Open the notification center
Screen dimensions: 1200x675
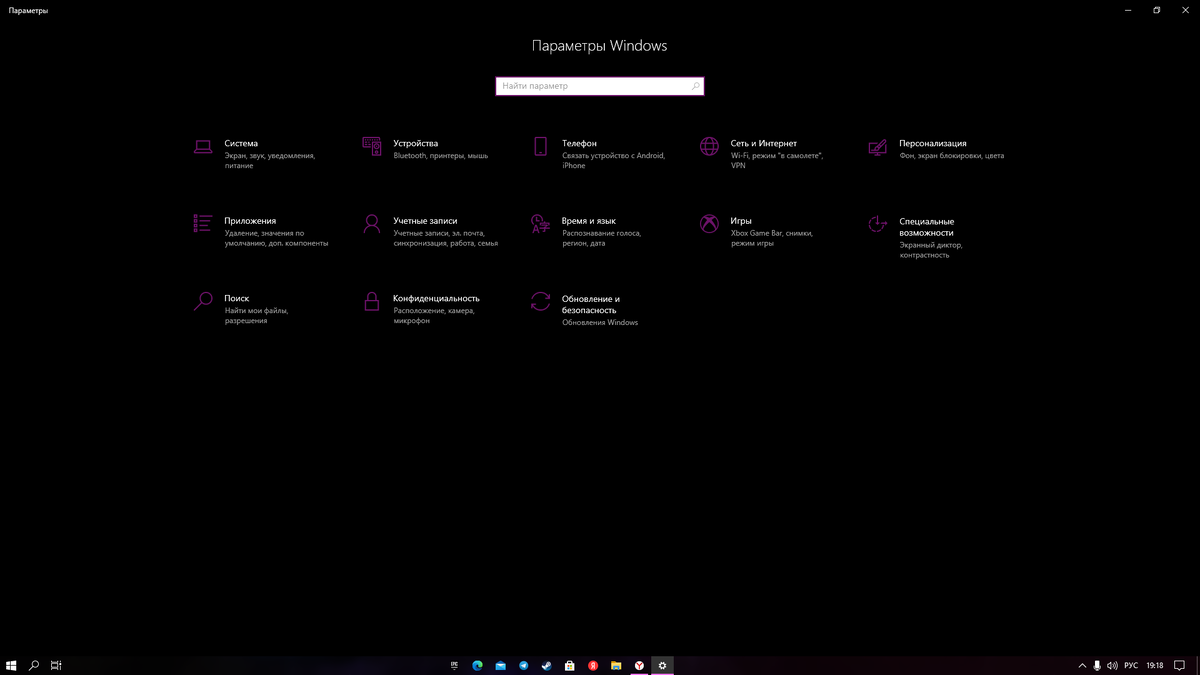pyautogui.click(x=1179, y=665)
